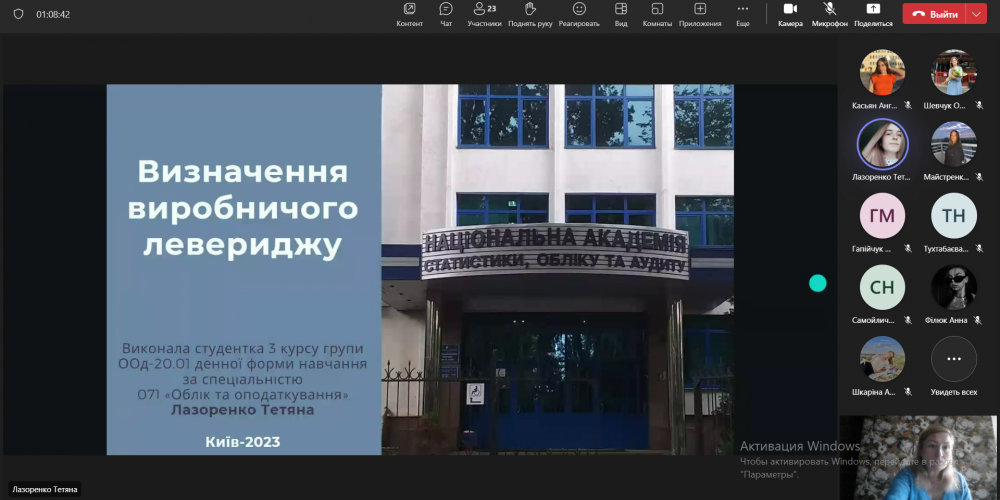
Task: Select the ГМ initials avatar
Action: tap(882, 216)
